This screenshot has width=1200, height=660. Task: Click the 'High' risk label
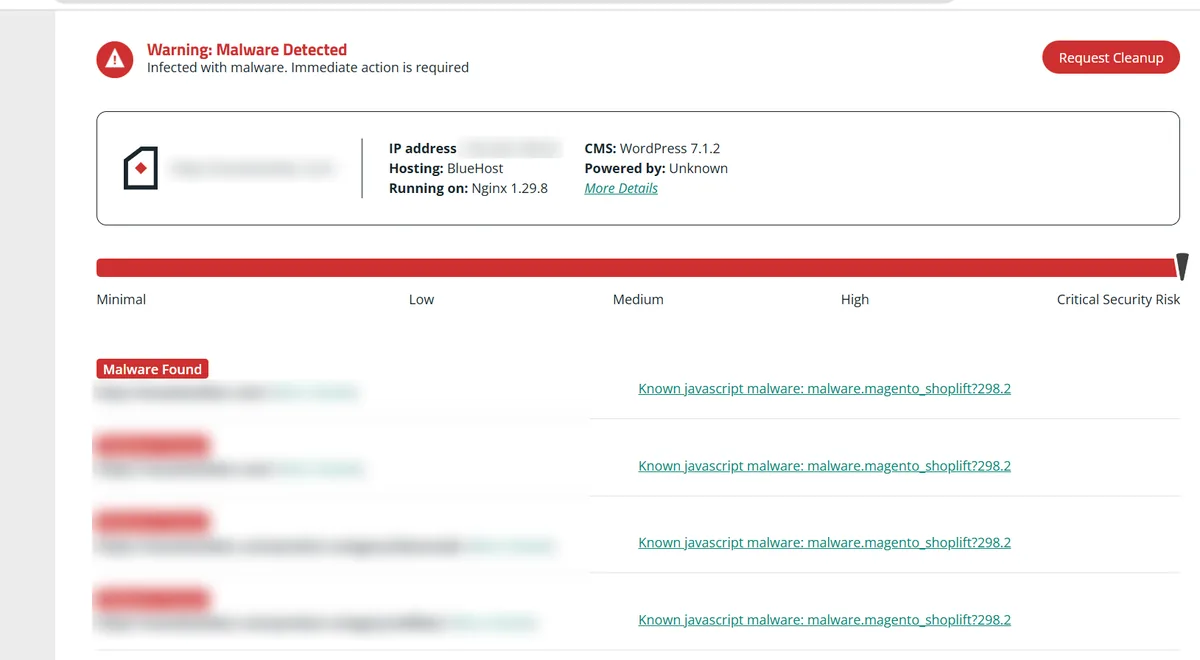click(855, 299)
